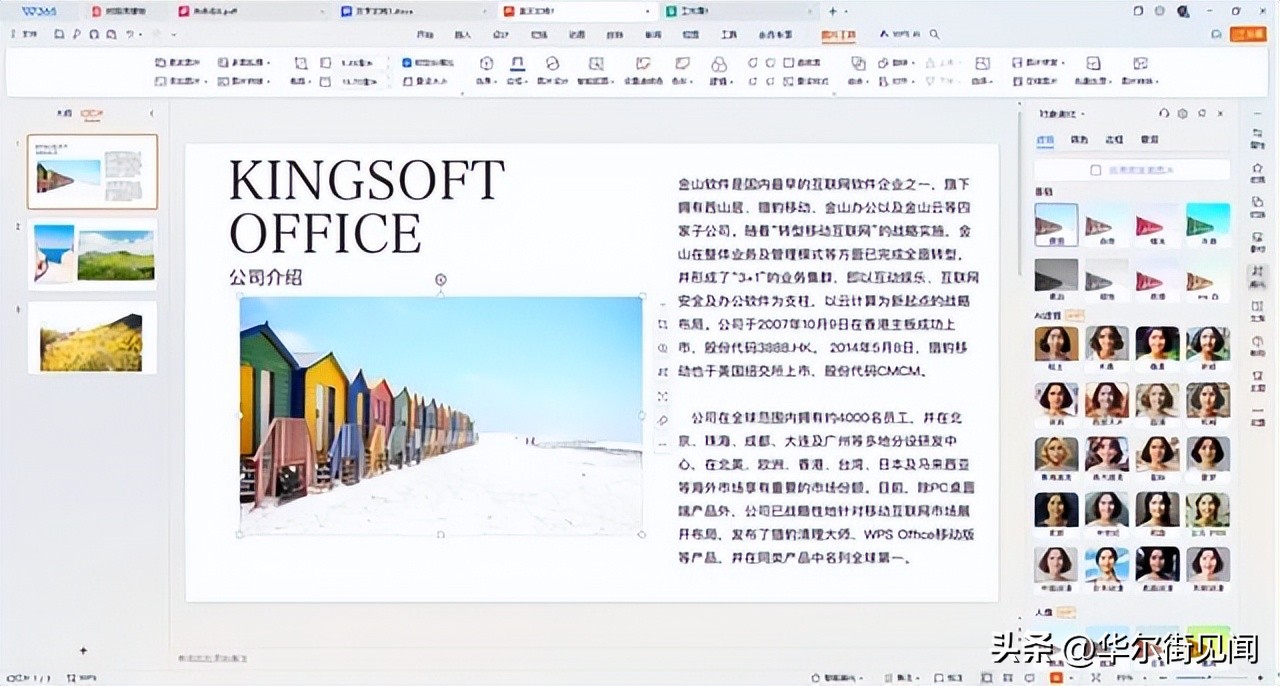Pin the right panel with pin icon

1202,114
